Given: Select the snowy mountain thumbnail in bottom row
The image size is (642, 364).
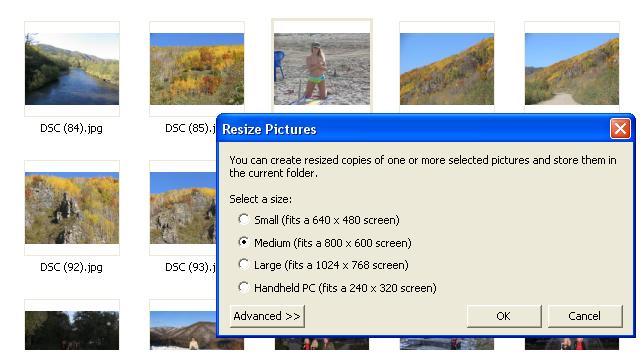Looking at the screenshot, I should 183,330.
